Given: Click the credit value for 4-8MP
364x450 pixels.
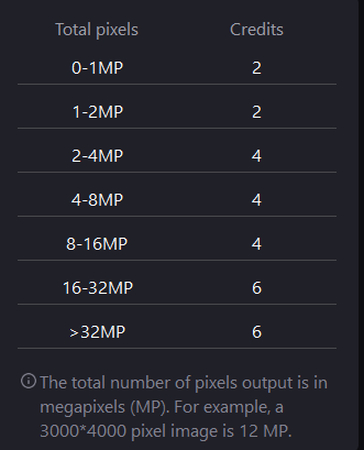Looking at the screenshot, I should (257, 200).
